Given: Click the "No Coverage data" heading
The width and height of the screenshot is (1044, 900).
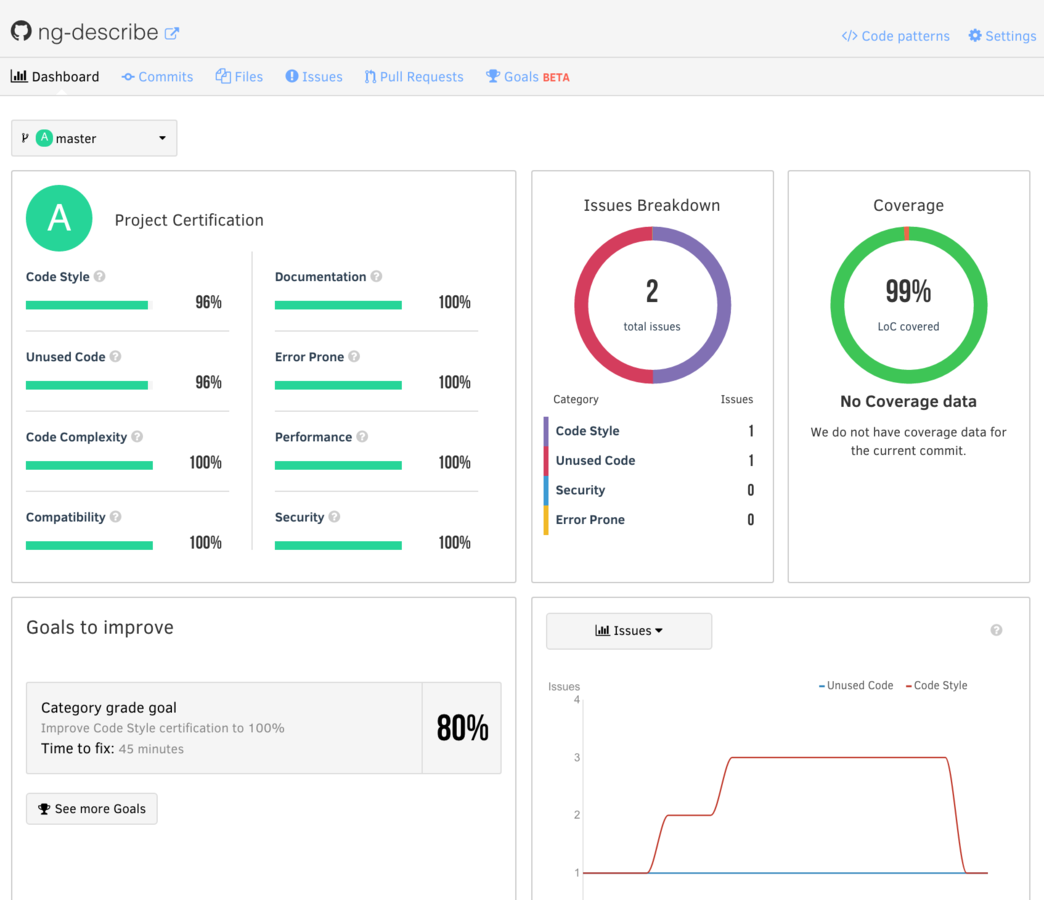Looking at the screenshot, I should click(908, 401).
